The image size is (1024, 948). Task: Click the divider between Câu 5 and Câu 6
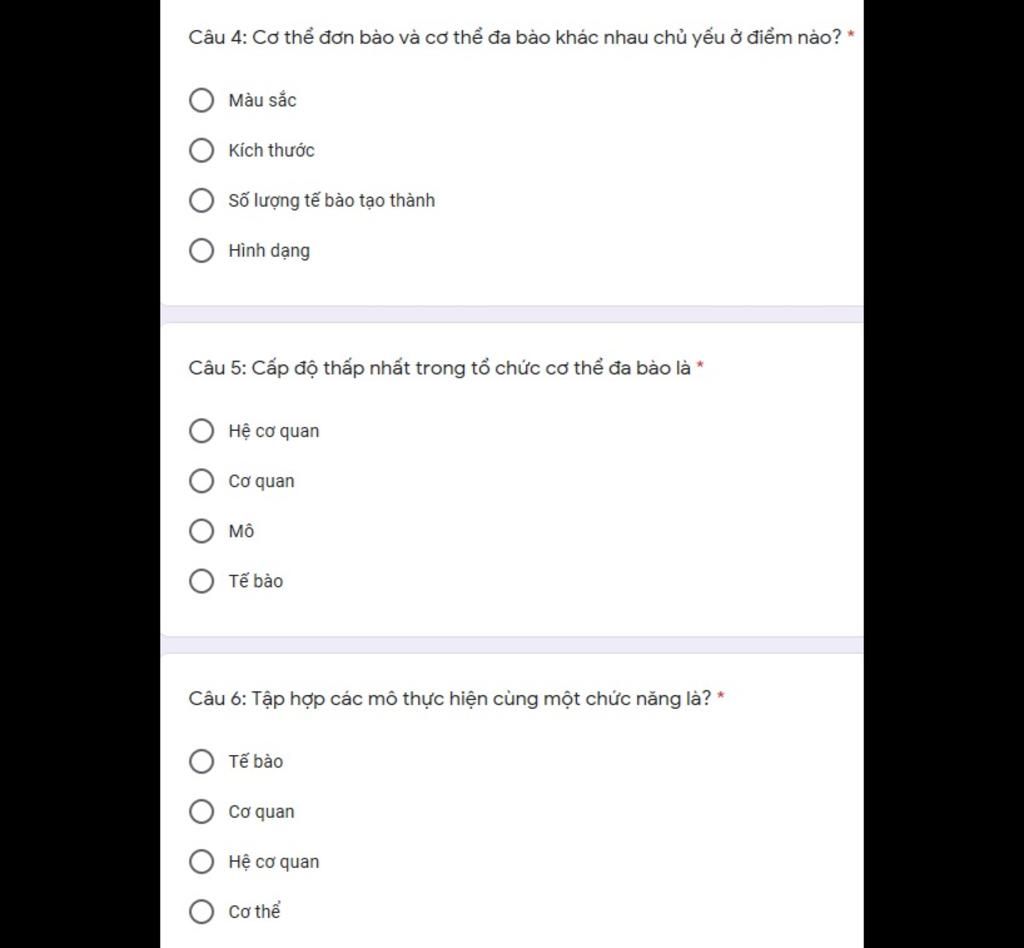click(511, 645)
